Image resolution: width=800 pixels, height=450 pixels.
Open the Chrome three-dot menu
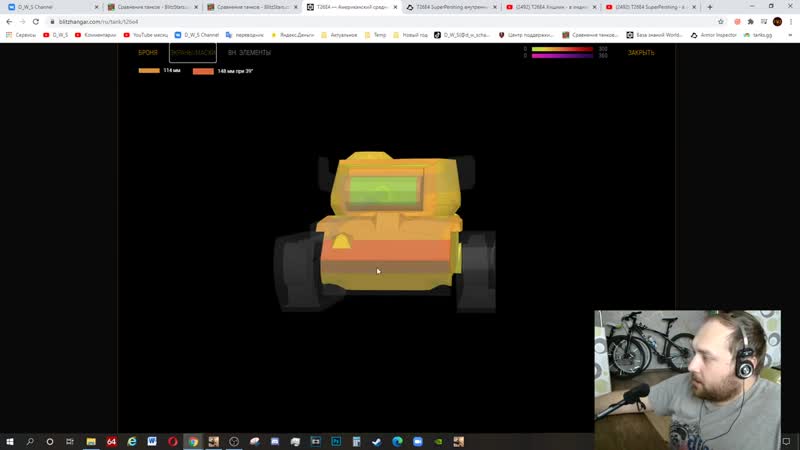point(791,21)
